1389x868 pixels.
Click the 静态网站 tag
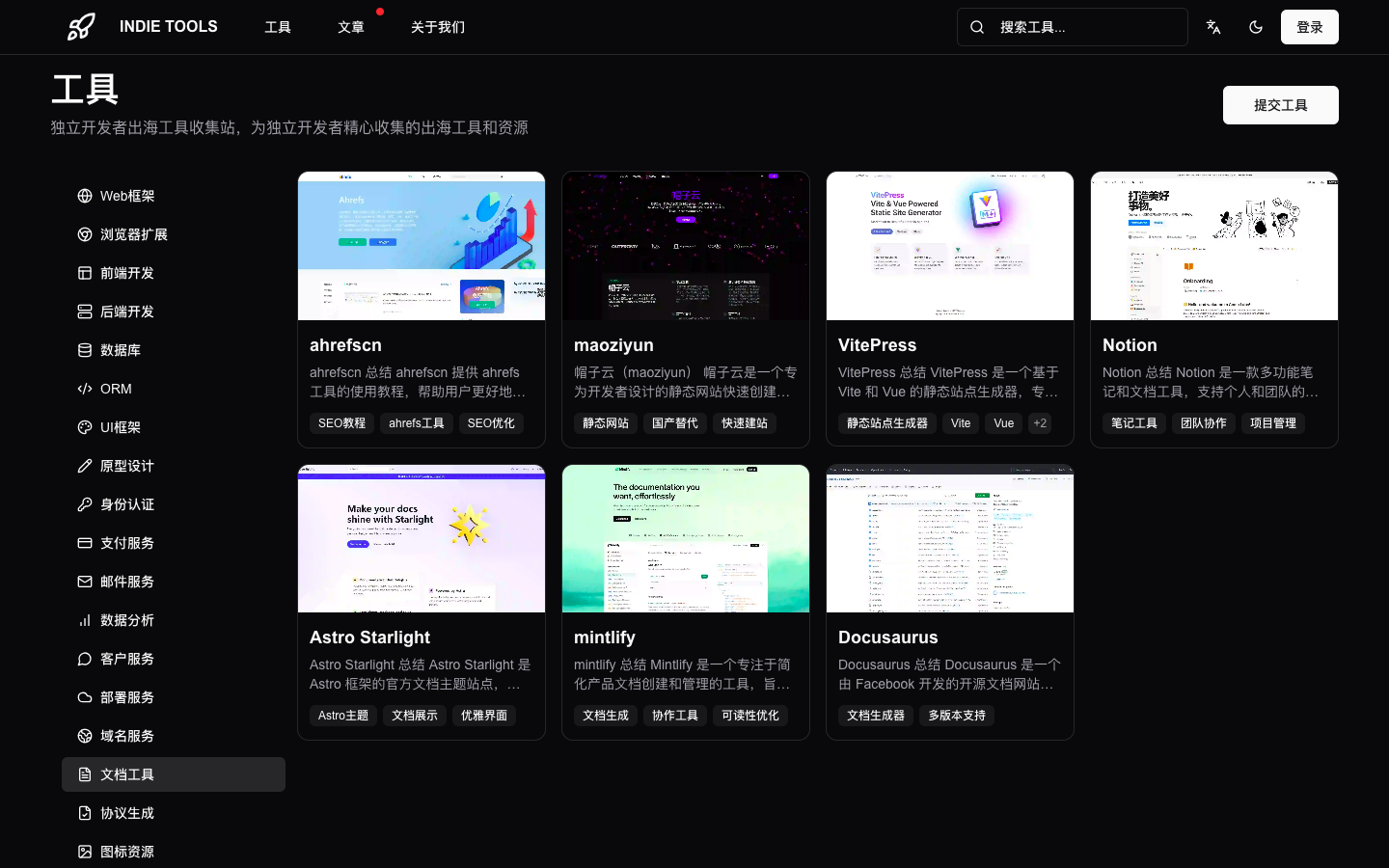(606, 423)
